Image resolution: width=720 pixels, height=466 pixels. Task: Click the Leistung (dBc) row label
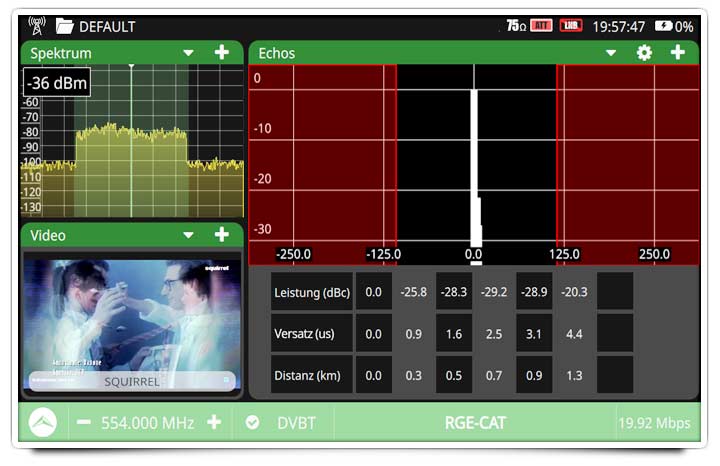[x=312, y=292]
